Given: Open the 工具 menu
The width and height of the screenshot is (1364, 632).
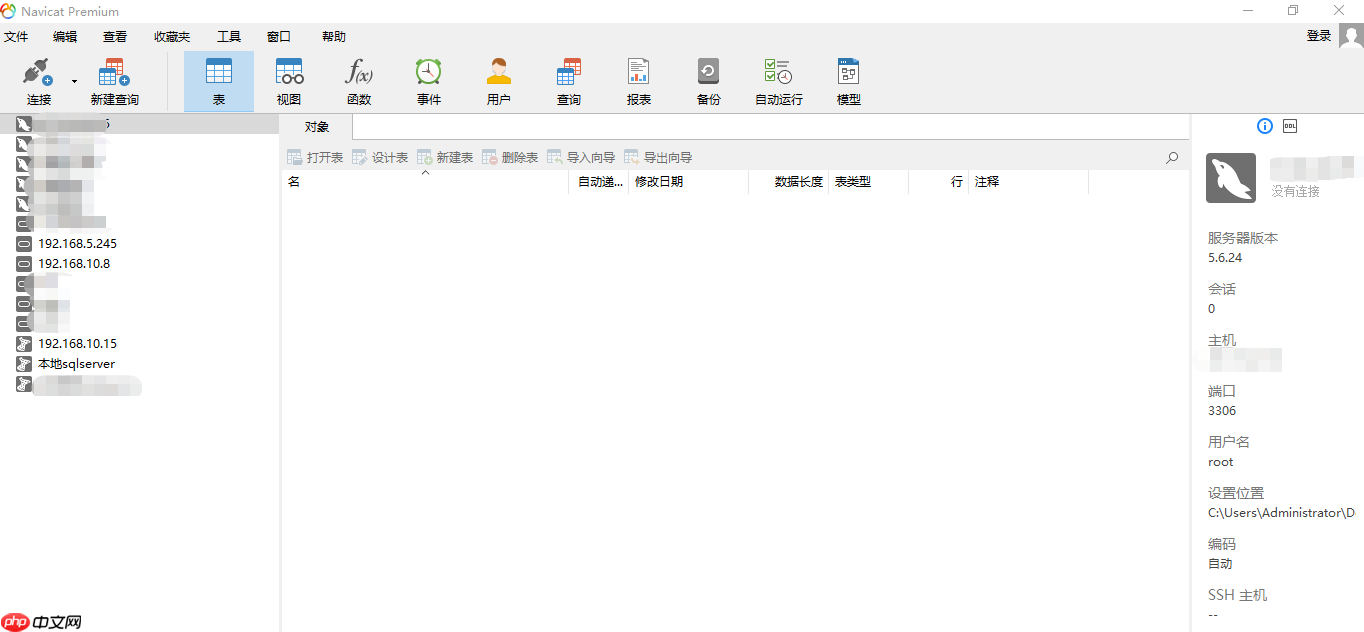Looking at the screenshot, I should [229, 36].
